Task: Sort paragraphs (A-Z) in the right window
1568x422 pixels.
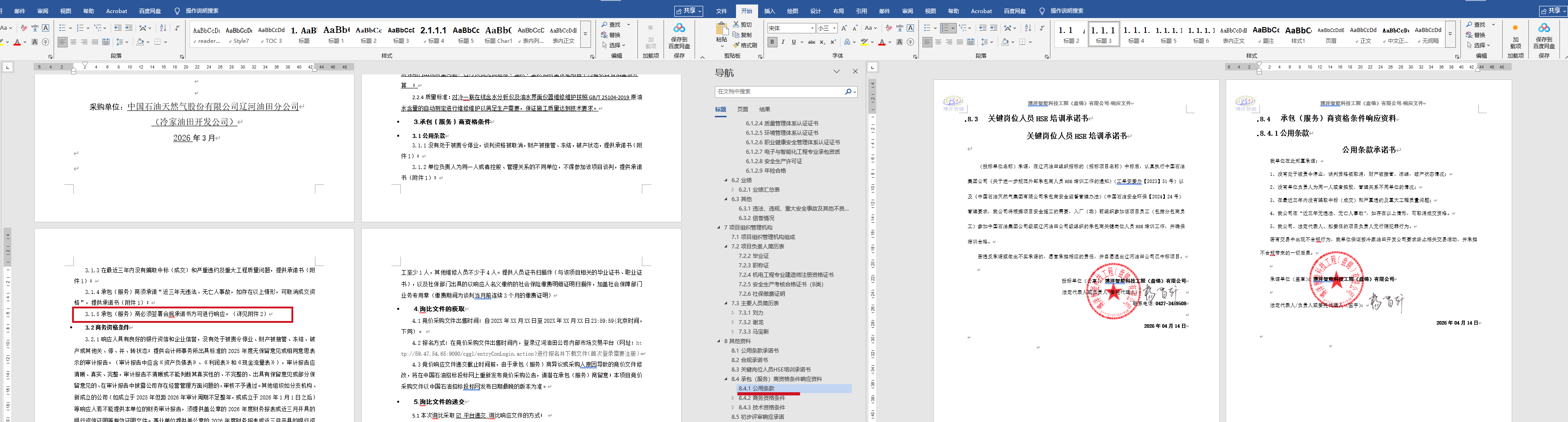Action: click(x=1028, y=28)
